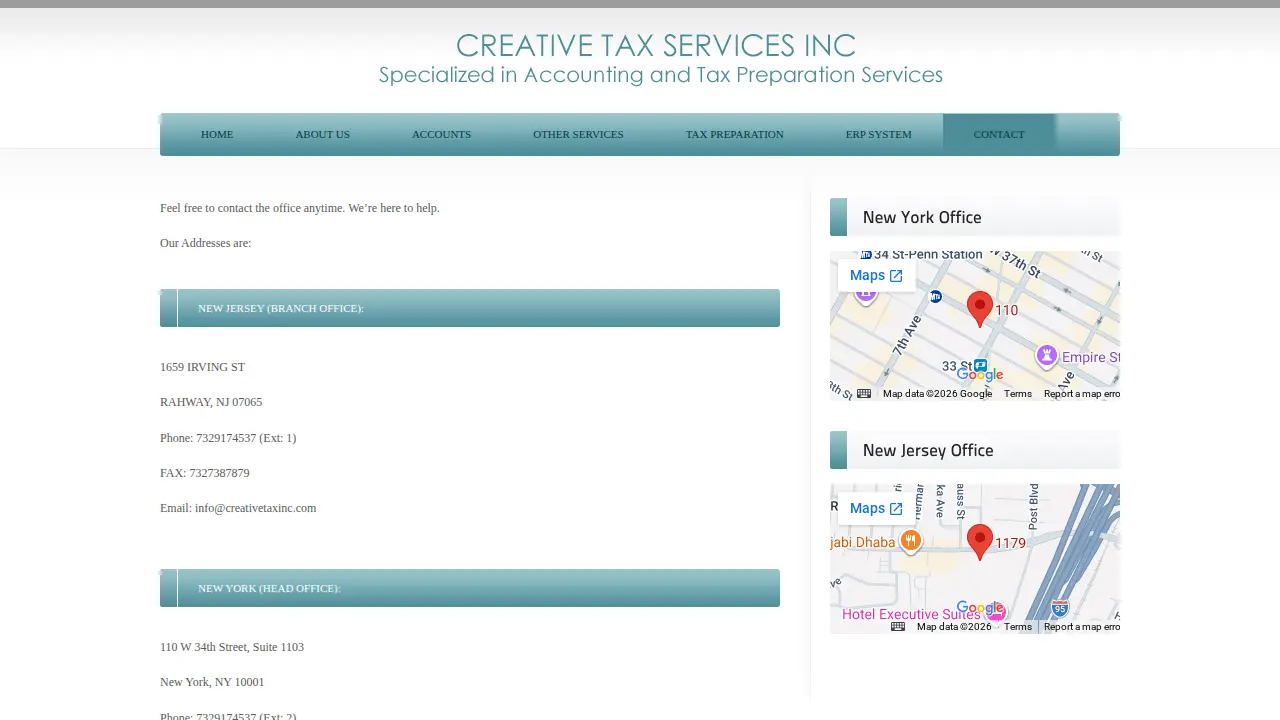Click the New Jersey Office sidebar heading
This screenshot has width=1280, height=720.
(x=928, y=450)
